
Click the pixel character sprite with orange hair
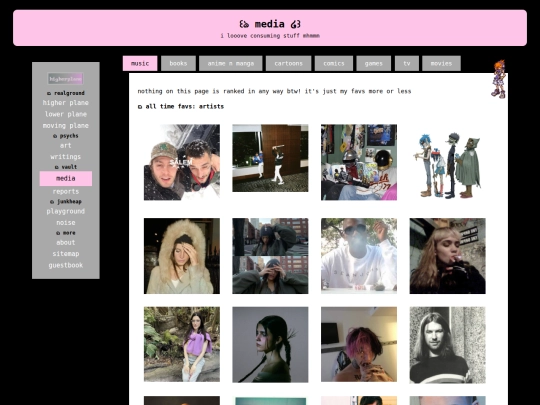(499, 79)
